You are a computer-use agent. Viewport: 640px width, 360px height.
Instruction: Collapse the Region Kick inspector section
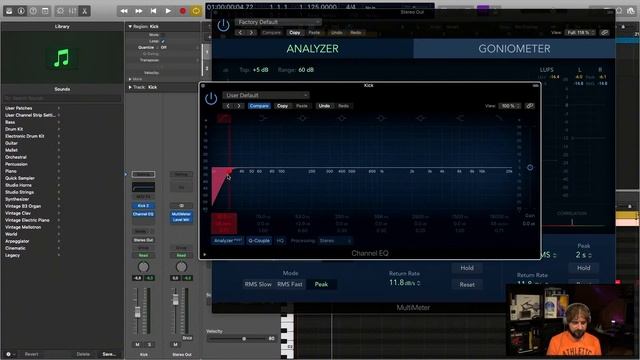tap(130, 27)
